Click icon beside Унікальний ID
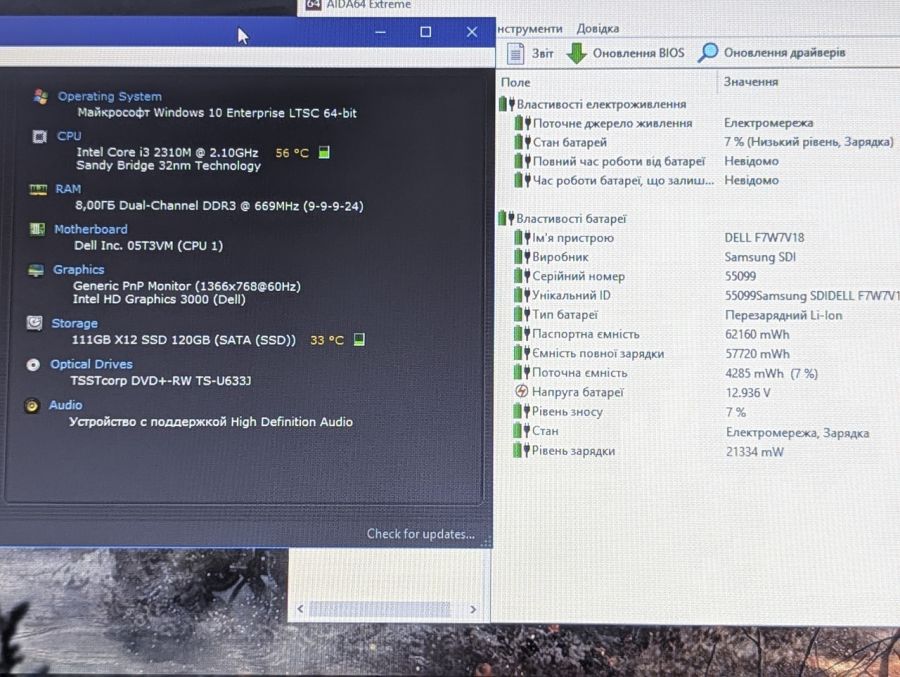The width and height of the screenshot is (900, 677). [522, 295]
